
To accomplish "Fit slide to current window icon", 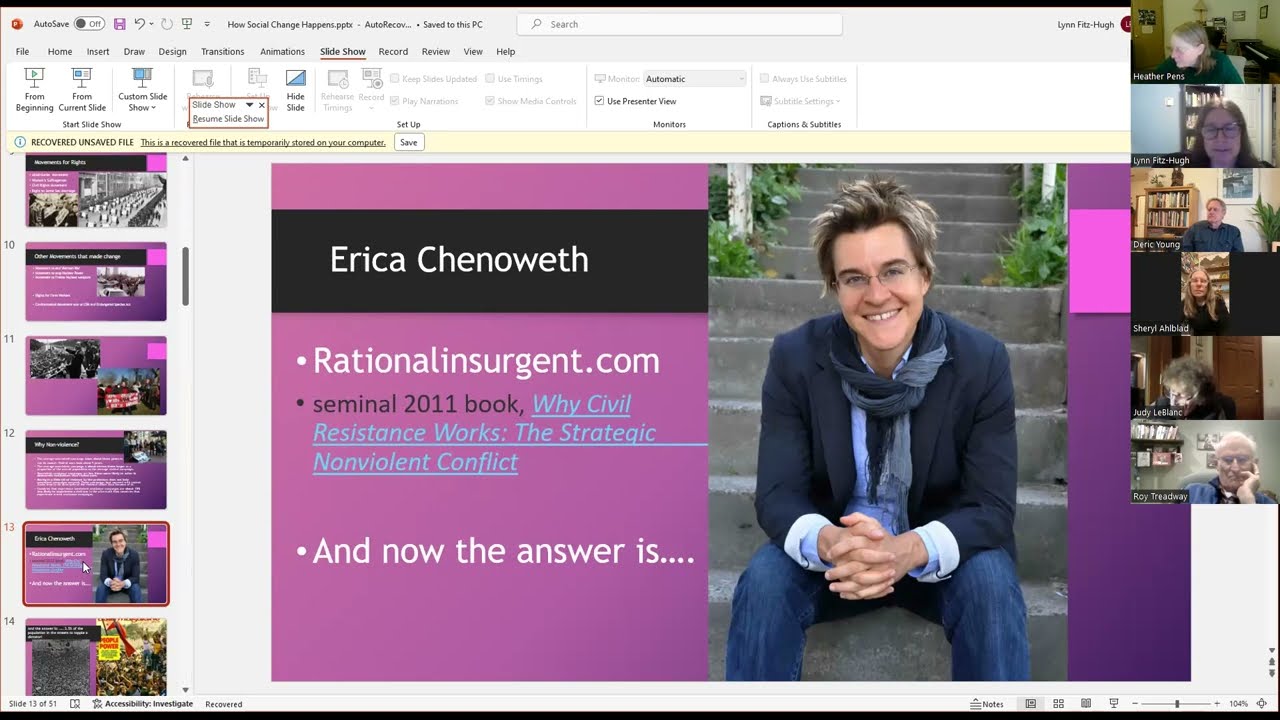I will pyautogui.click(x=1262, y=704).
